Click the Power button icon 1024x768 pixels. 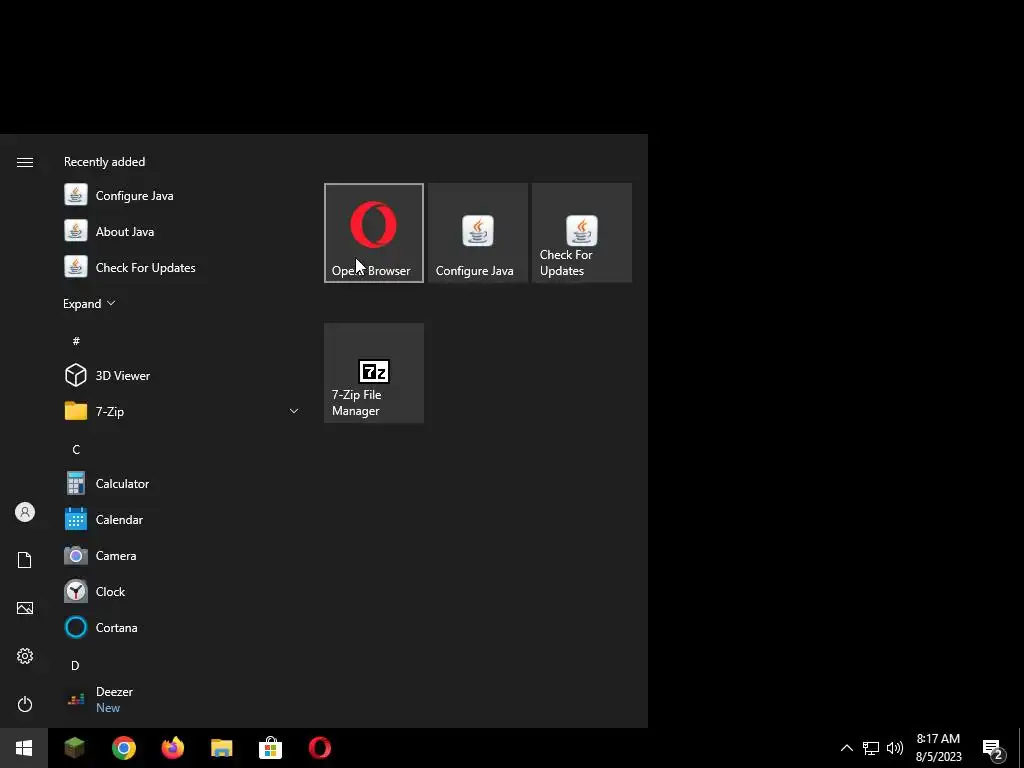(25, 704)
